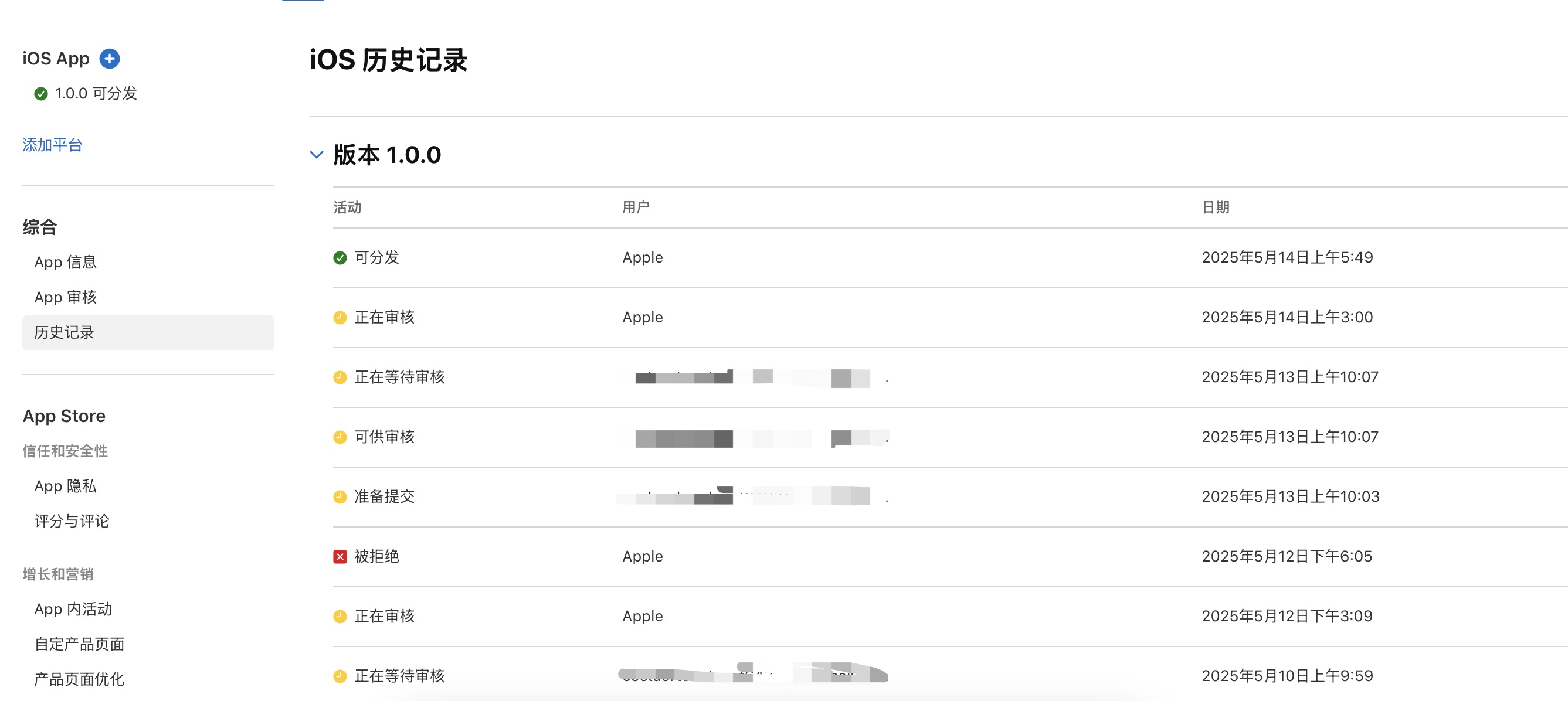Click red X icon on 被拒绝 row

pos(340,556)
